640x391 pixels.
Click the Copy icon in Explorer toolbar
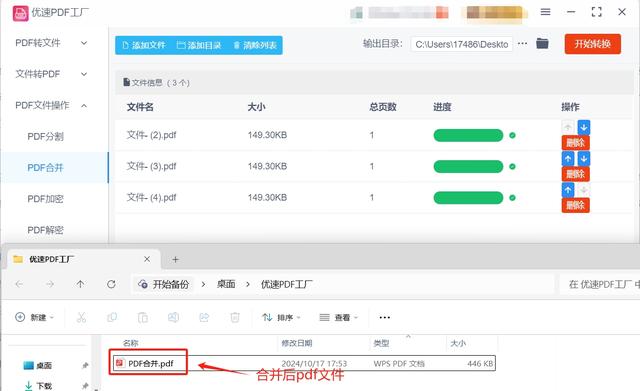pyautogui.click(x=112, y=317)
